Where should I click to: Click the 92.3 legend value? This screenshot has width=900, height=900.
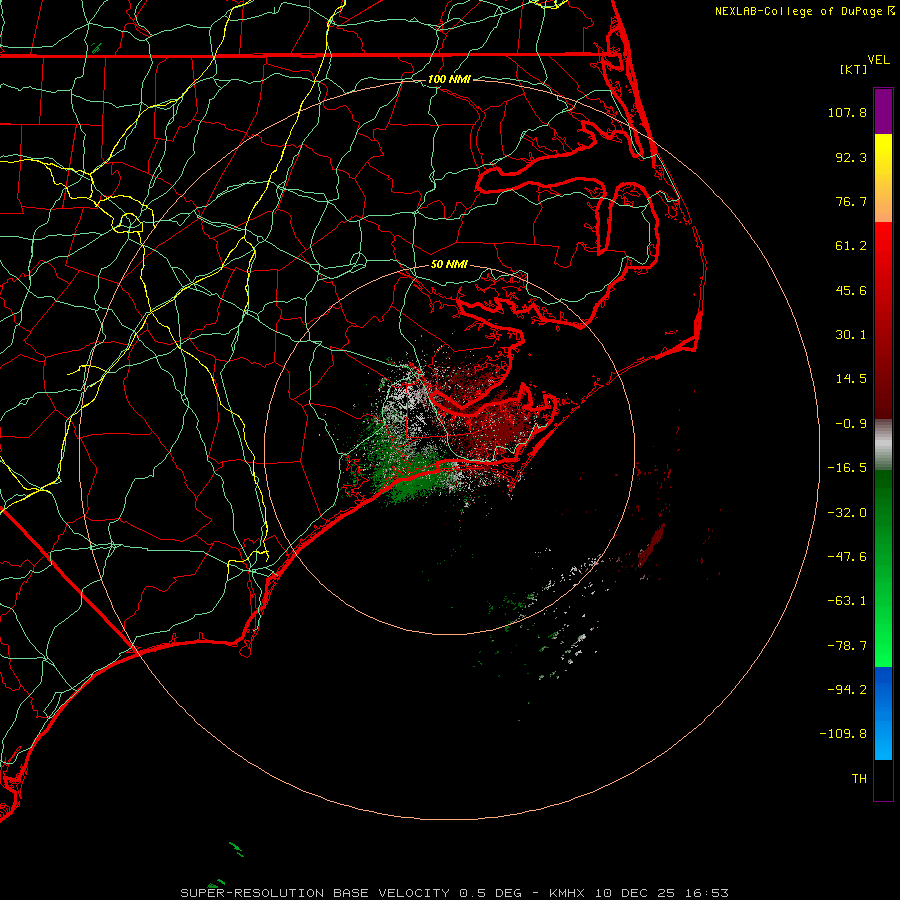pos(851,157)
